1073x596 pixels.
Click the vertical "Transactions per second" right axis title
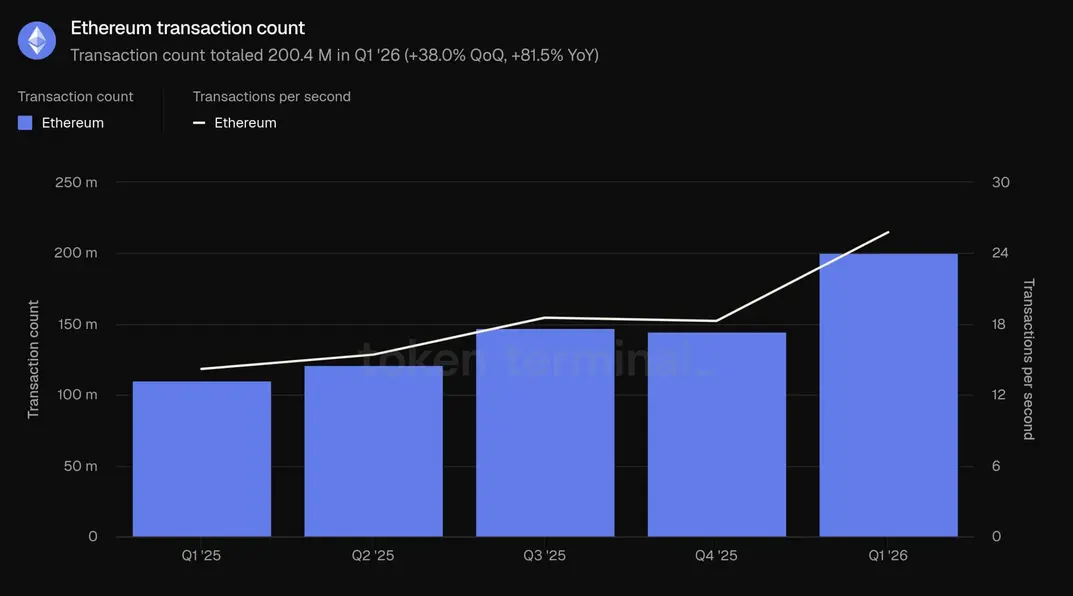point(1029,359)
